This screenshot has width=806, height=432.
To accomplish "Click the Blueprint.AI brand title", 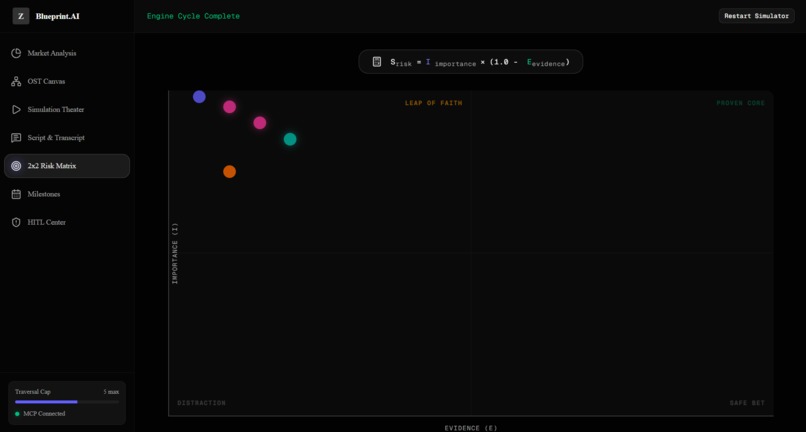I will click(58, 16).
